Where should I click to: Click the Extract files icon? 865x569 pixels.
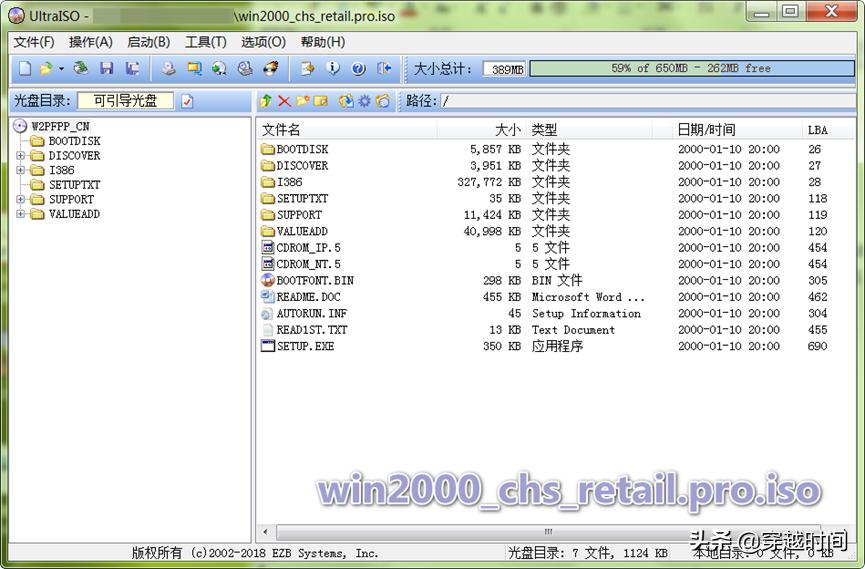(x=346, y=101)
